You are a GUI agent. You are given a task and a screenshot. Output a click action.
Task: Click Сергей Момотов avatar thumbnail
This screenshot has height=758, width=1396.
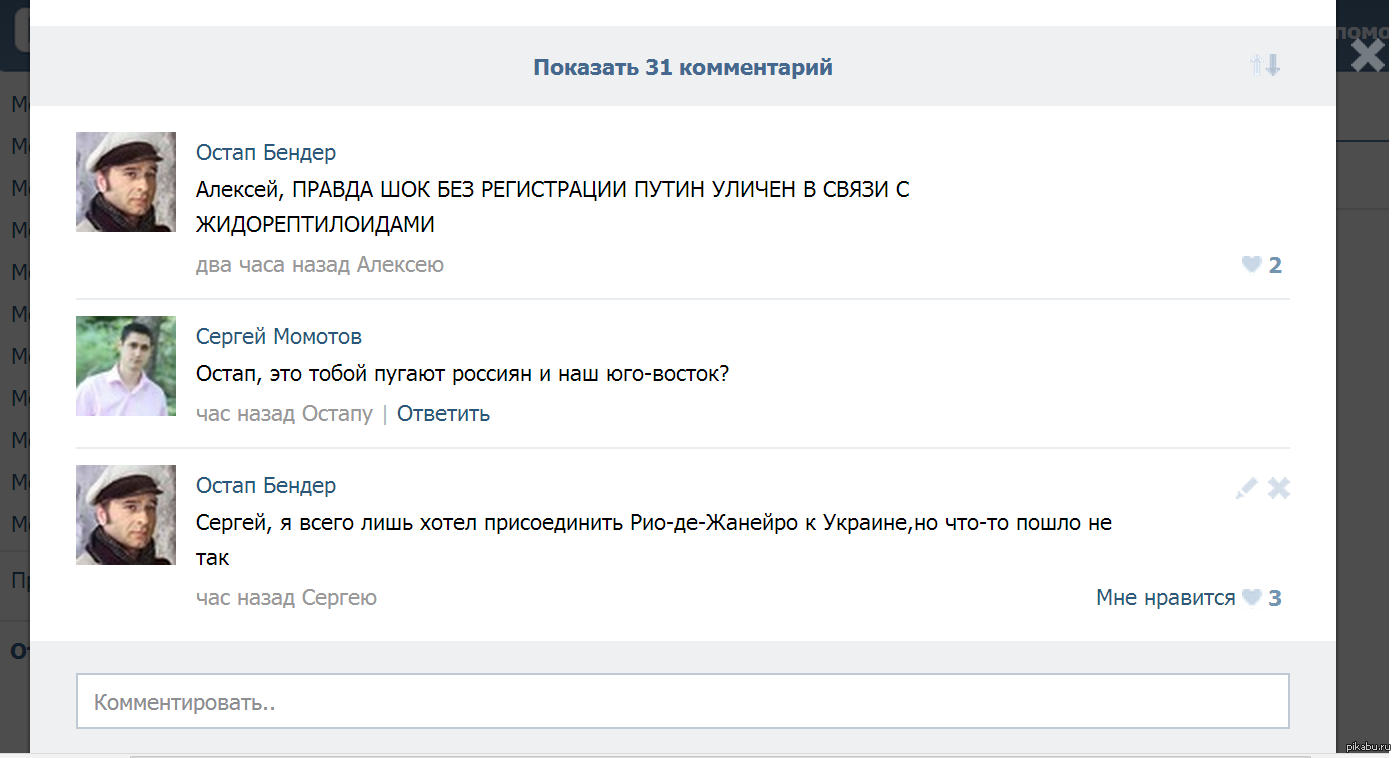click(x=126, y=366)
